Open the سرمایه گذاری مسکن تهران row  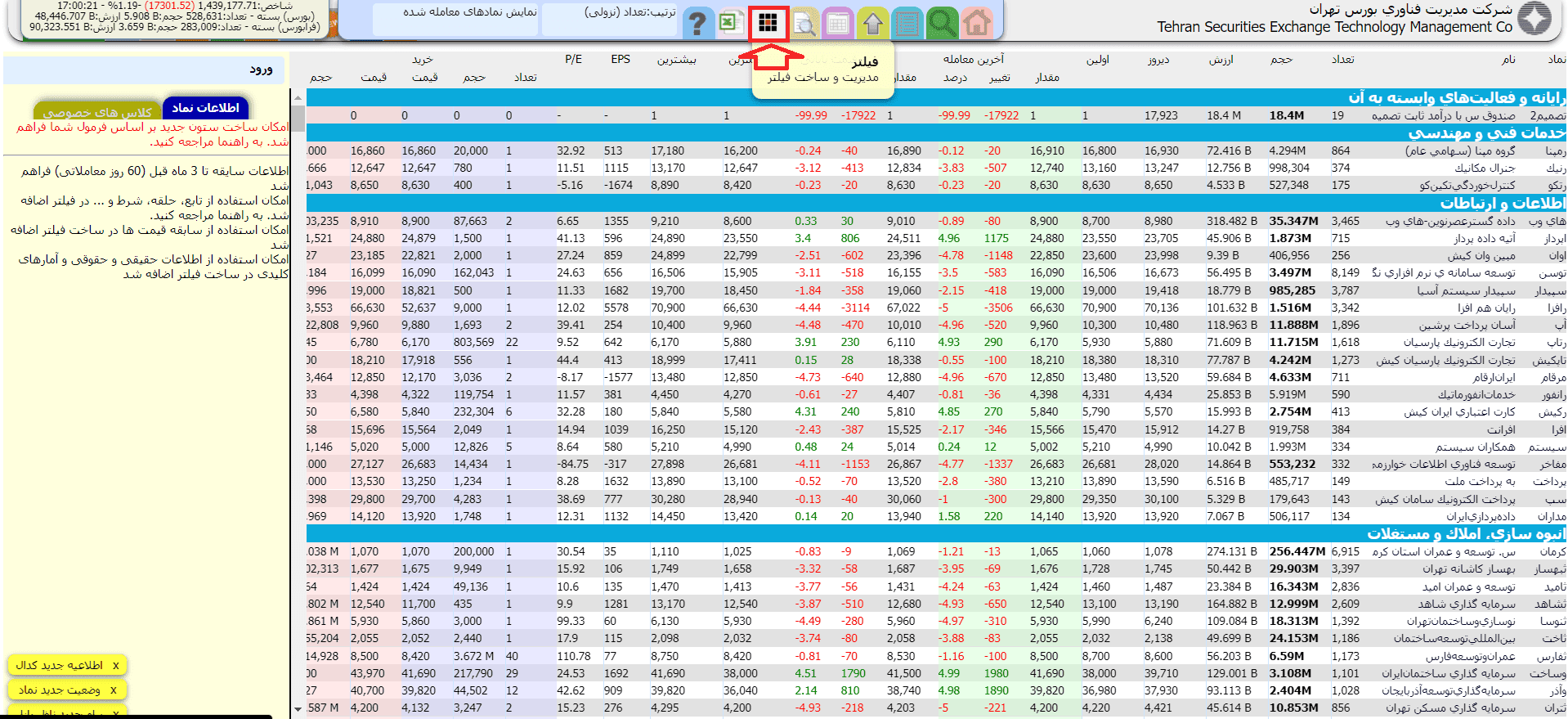[936, 708]
